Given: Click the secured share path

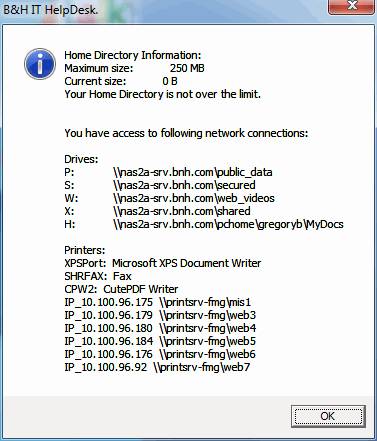Looking at the screenshot, I should pyautogui.click(x=184, y=185).
